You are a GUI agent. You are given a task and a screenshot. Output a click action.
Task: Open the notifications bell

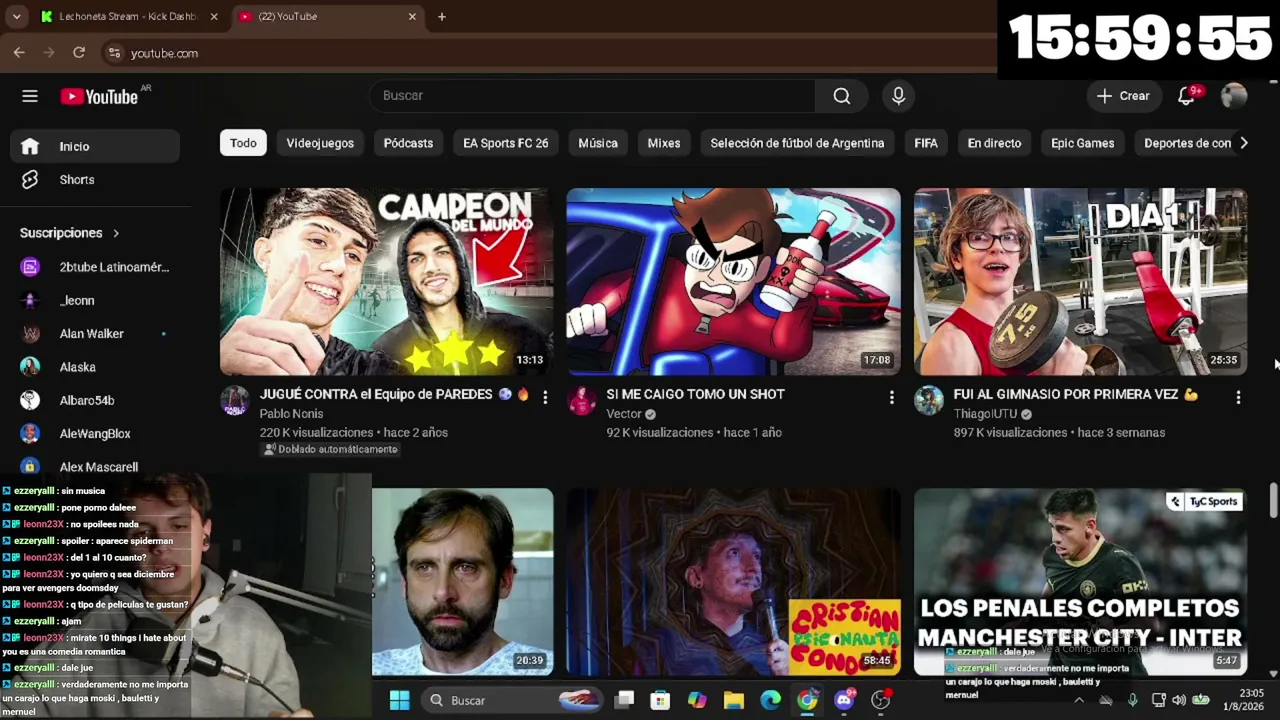click(1186, 96)
